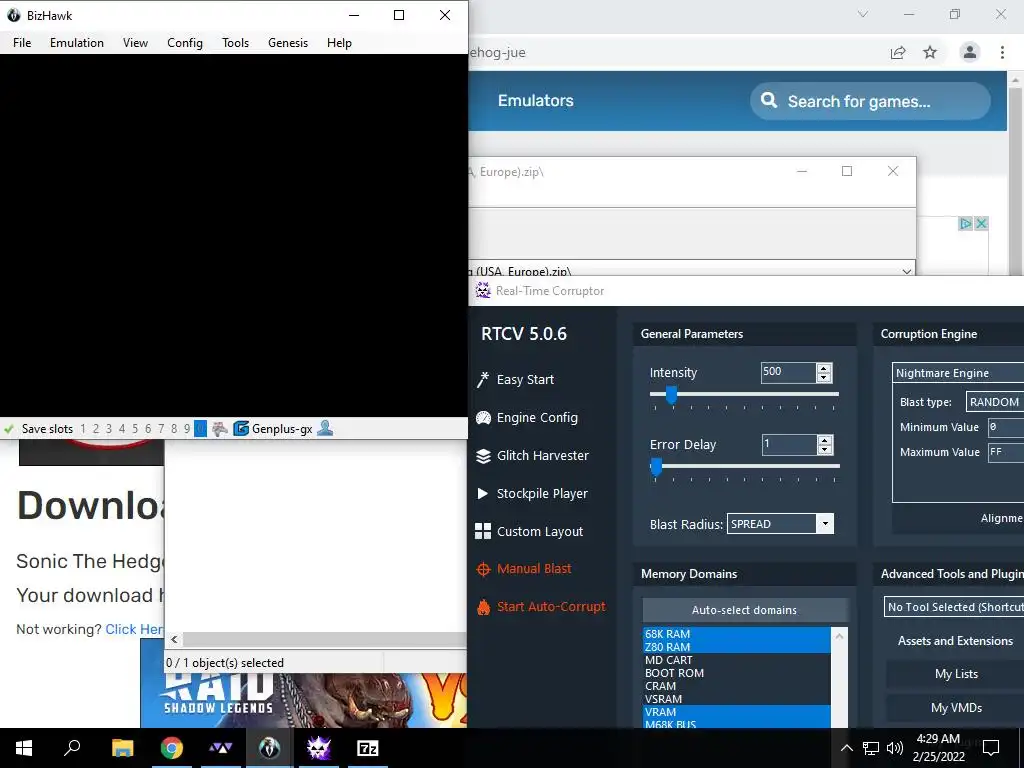Click the Custom Layout grid icon

coord(483,532)
